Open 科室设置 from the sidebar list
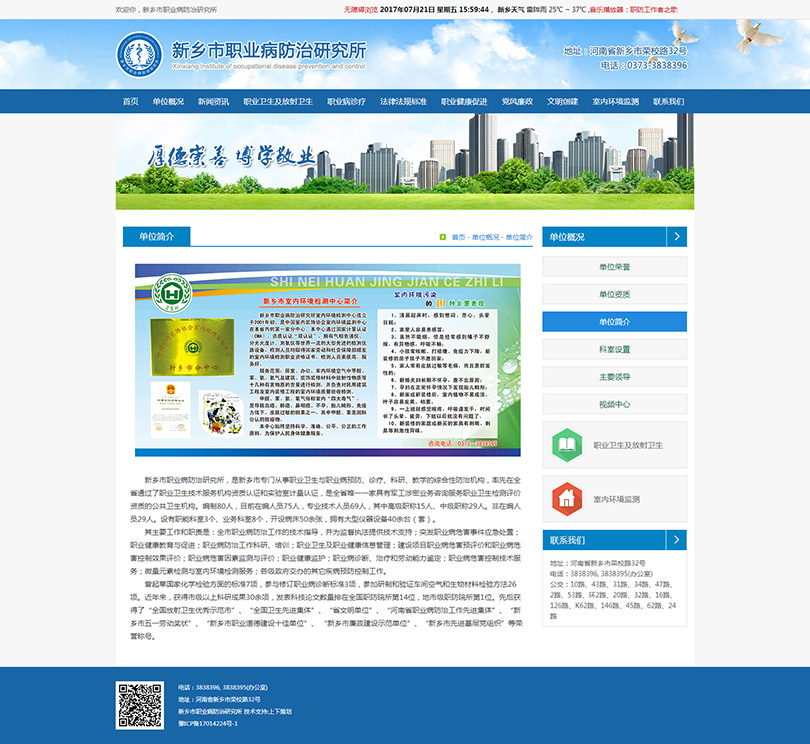Image resolution: width=810 pixels, height=744 pixels. pyautogui.click(x=614, y=349)
